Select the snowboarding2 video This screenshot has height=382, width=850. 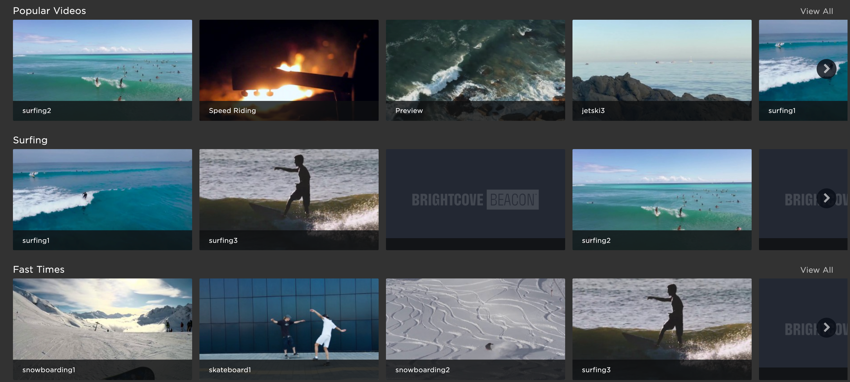pos(475,329)
